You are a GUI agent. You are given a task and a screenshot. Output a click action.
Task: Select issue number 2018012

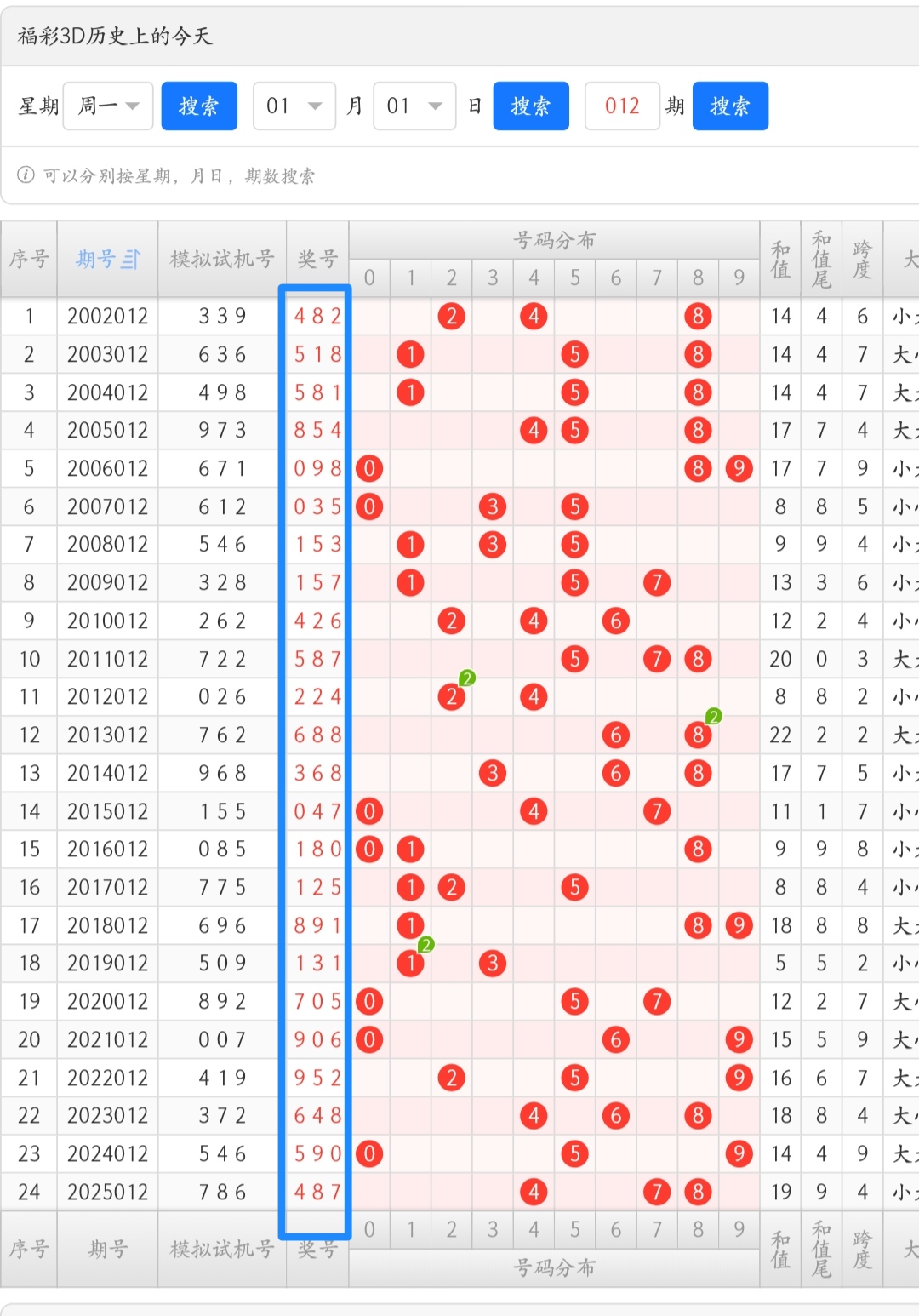[107, 925]
